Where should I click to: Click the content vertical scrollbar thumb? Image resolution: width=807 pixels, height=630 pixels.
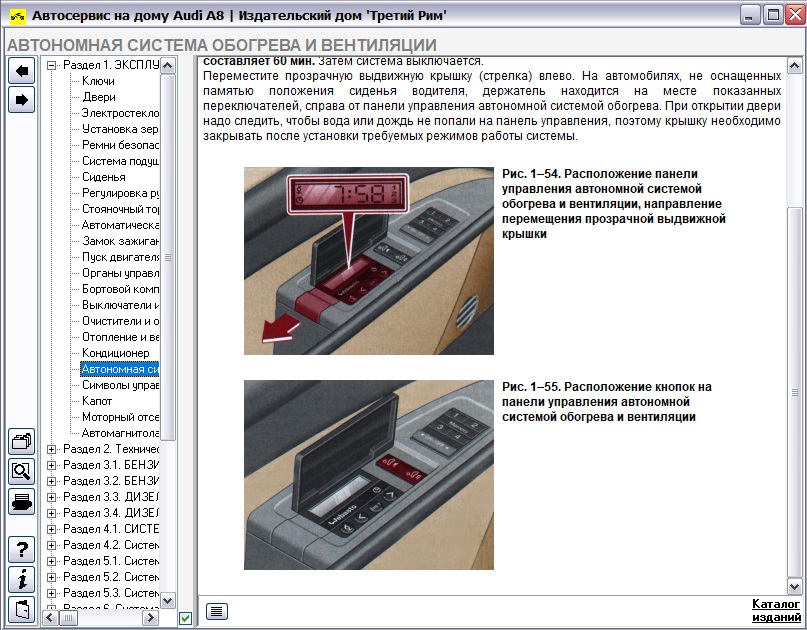coord(794,392)
